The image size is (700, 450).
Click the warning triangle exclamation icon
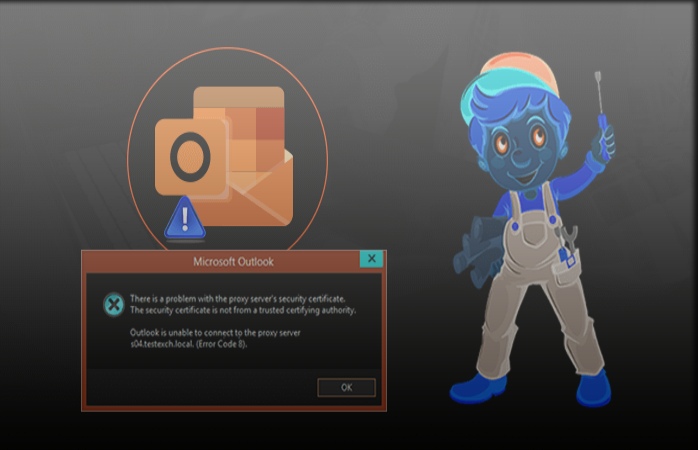pyautogui.click(x=185, y=218)
